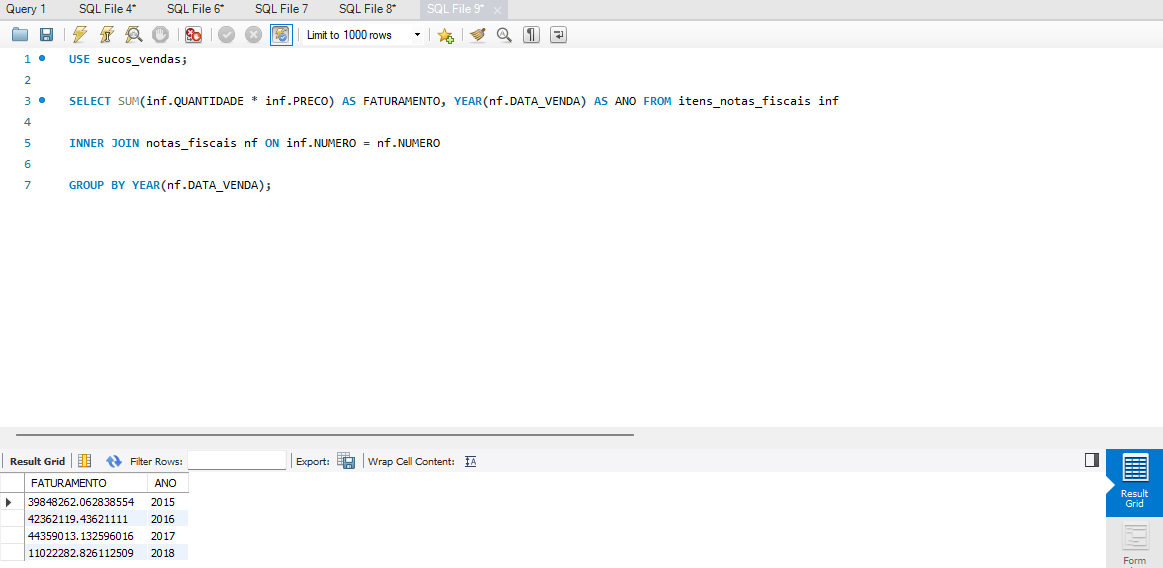Click the statement marker on line 1
Screen dimensions: 1163x568
click(42, 58)
